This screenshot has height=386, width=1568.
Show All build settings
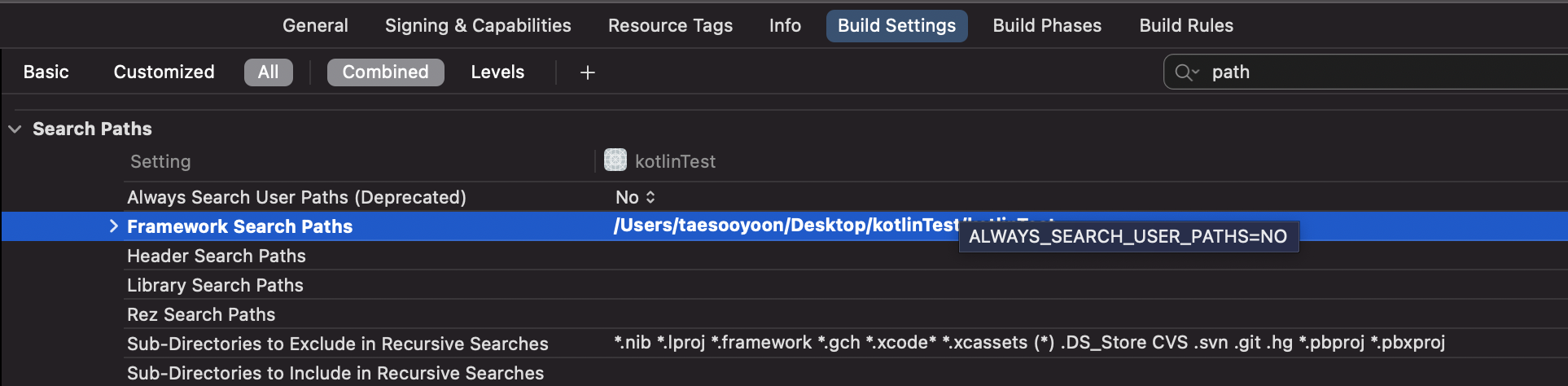(268, 72)
